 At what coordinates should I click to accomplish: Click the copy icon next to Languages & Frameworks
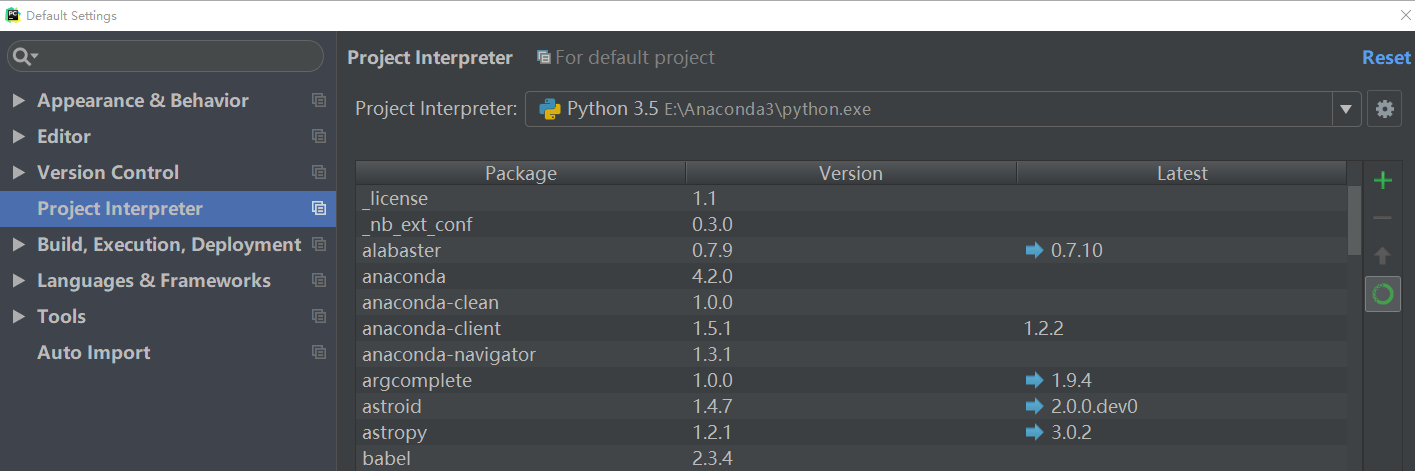click(x=319, y=280)
